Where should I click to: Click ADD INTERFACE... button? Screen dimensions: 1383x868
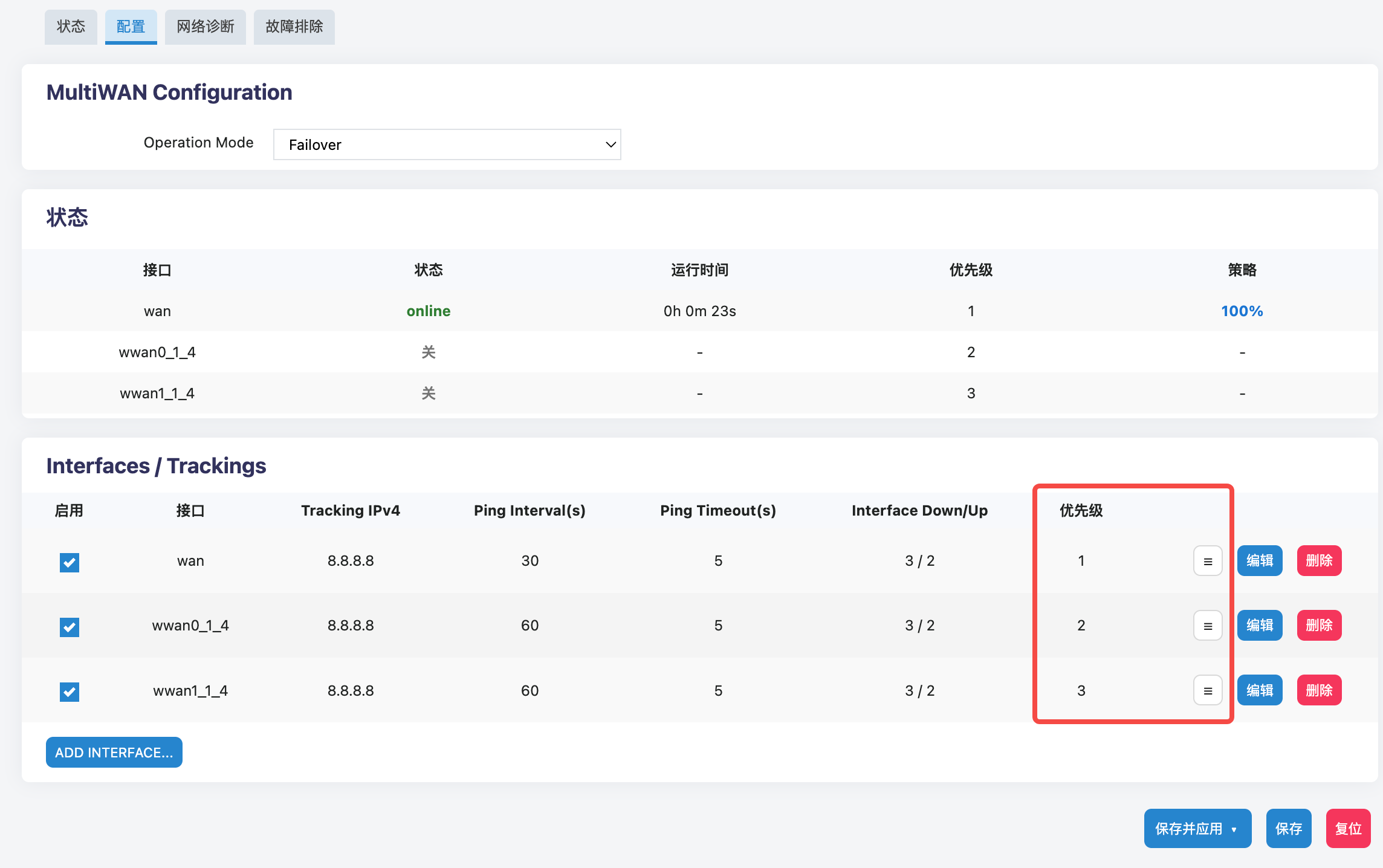114,752
